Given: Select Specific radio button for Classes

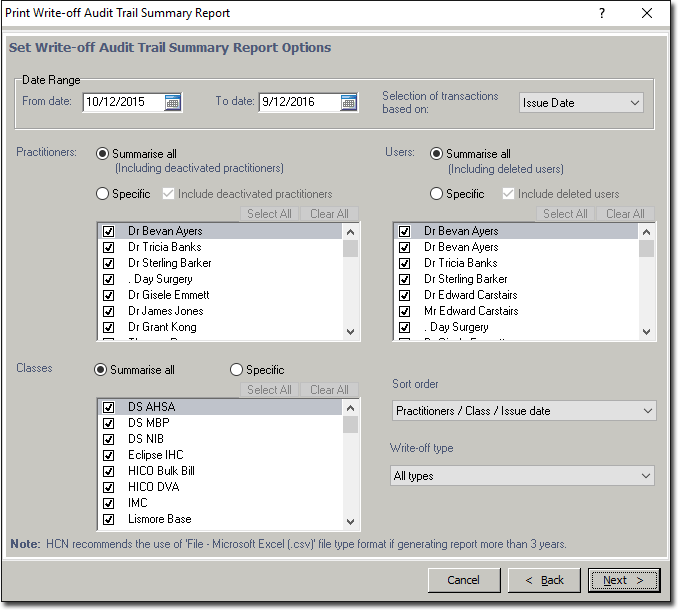Looking at the screenshot, I should tap(238, 370).
